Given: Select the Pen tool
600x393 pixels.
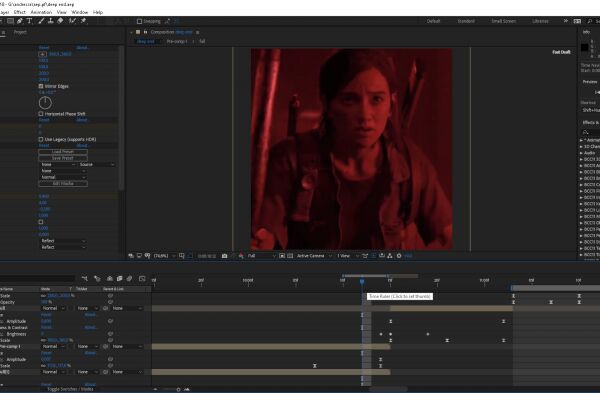Looking at the screenshot, I should coord(20,21).
